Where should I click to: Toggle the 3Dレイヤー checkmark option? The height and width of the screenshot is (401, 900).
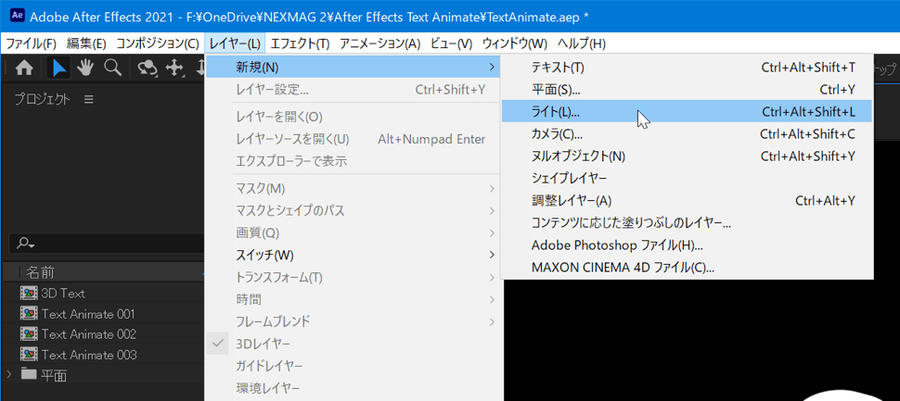click(218, 344)
